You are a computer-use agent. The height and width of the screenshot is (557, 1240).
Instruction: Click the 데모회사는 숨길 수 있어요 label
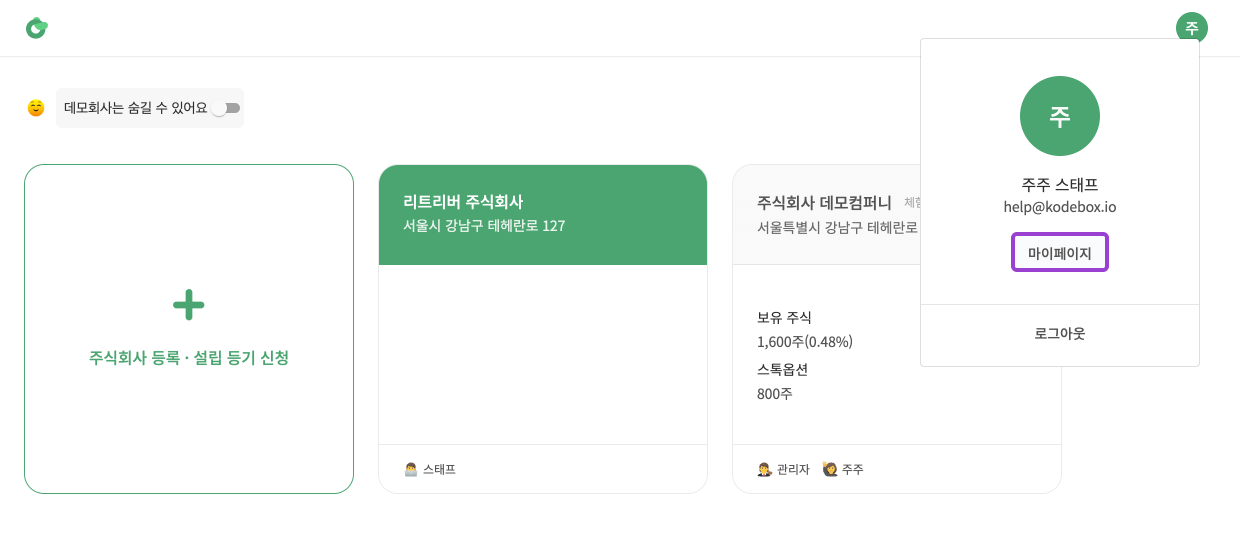[x=135, y=108]
